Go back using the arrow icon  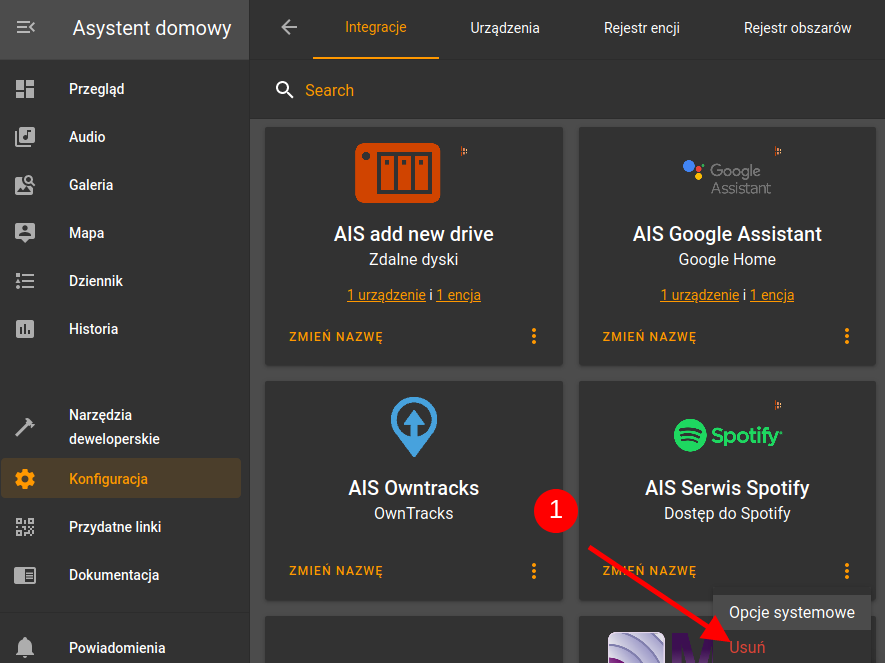pyautogui.click(x=289, y=27)
